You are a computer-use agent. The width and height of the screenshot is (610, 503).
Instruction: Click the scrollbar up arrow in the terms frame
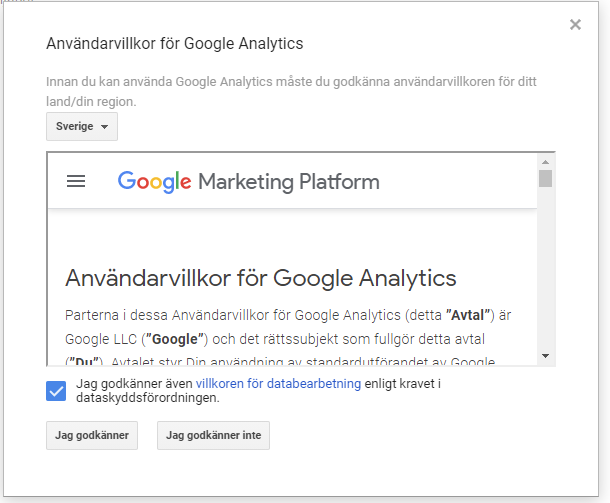(x=545, y=162)
